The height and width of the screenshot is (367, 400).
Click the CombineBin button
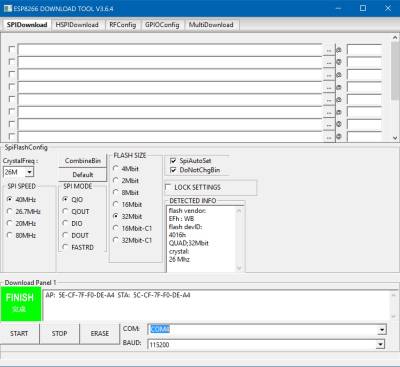pyautogui.click(x=83, y=161)
